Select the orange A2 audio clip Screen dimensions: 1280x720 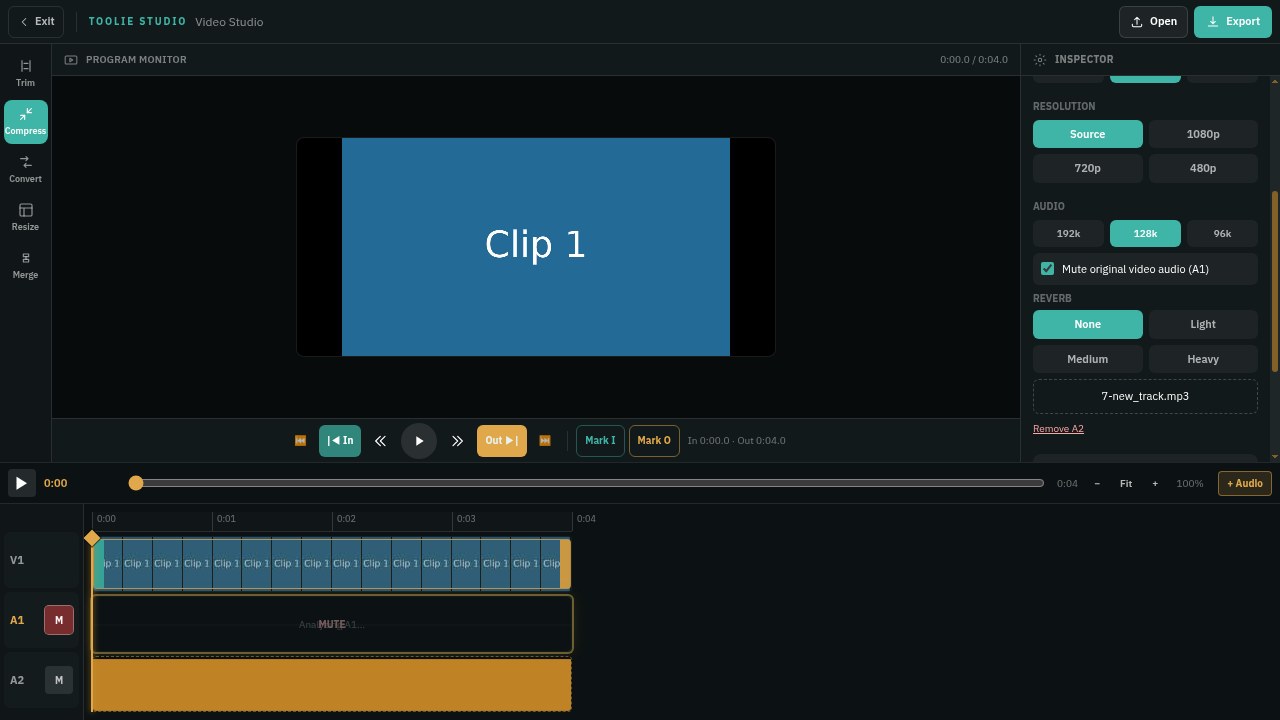click(x=331, y=685)
